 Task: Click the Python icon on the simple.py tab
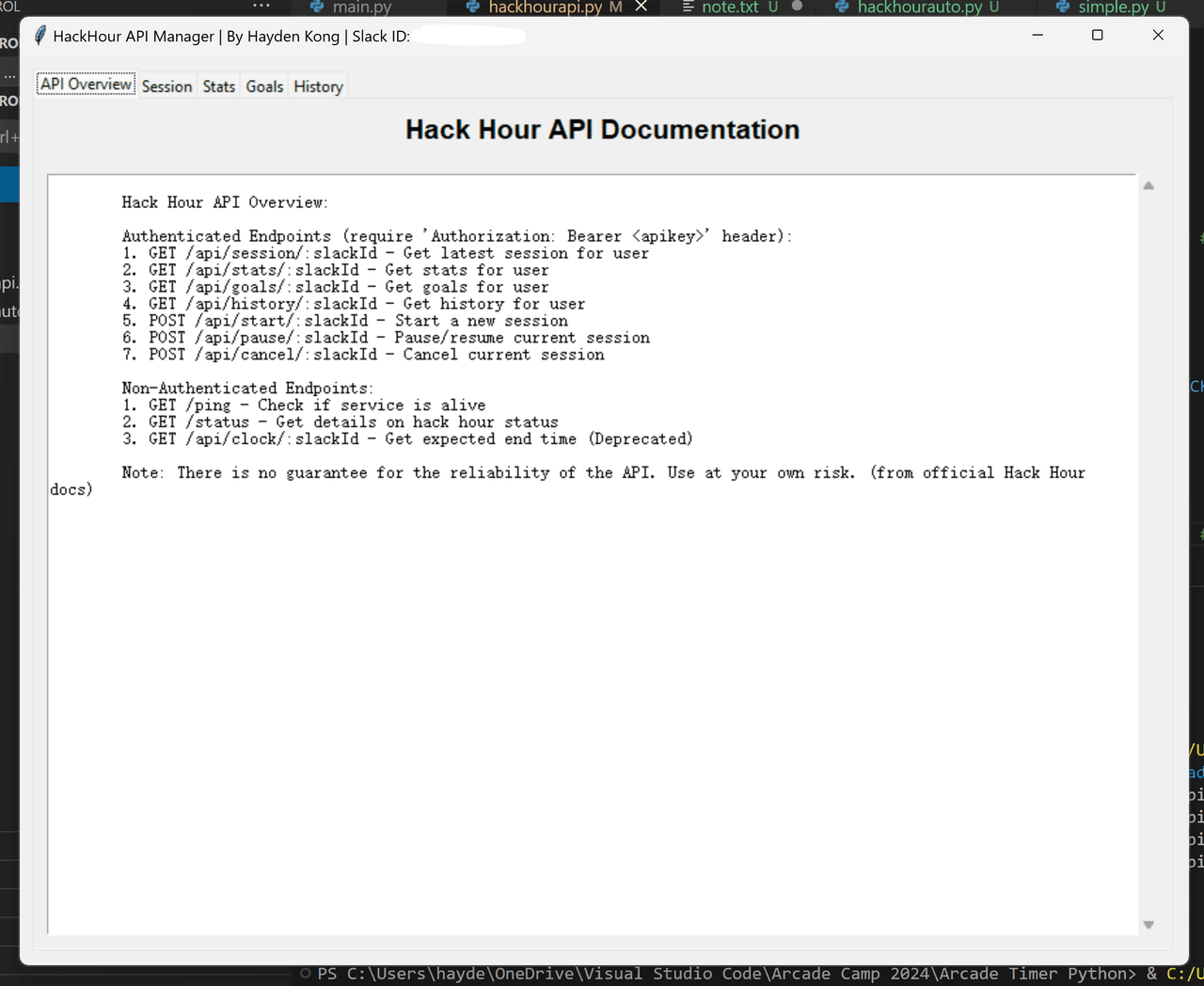pos(1063,8)
